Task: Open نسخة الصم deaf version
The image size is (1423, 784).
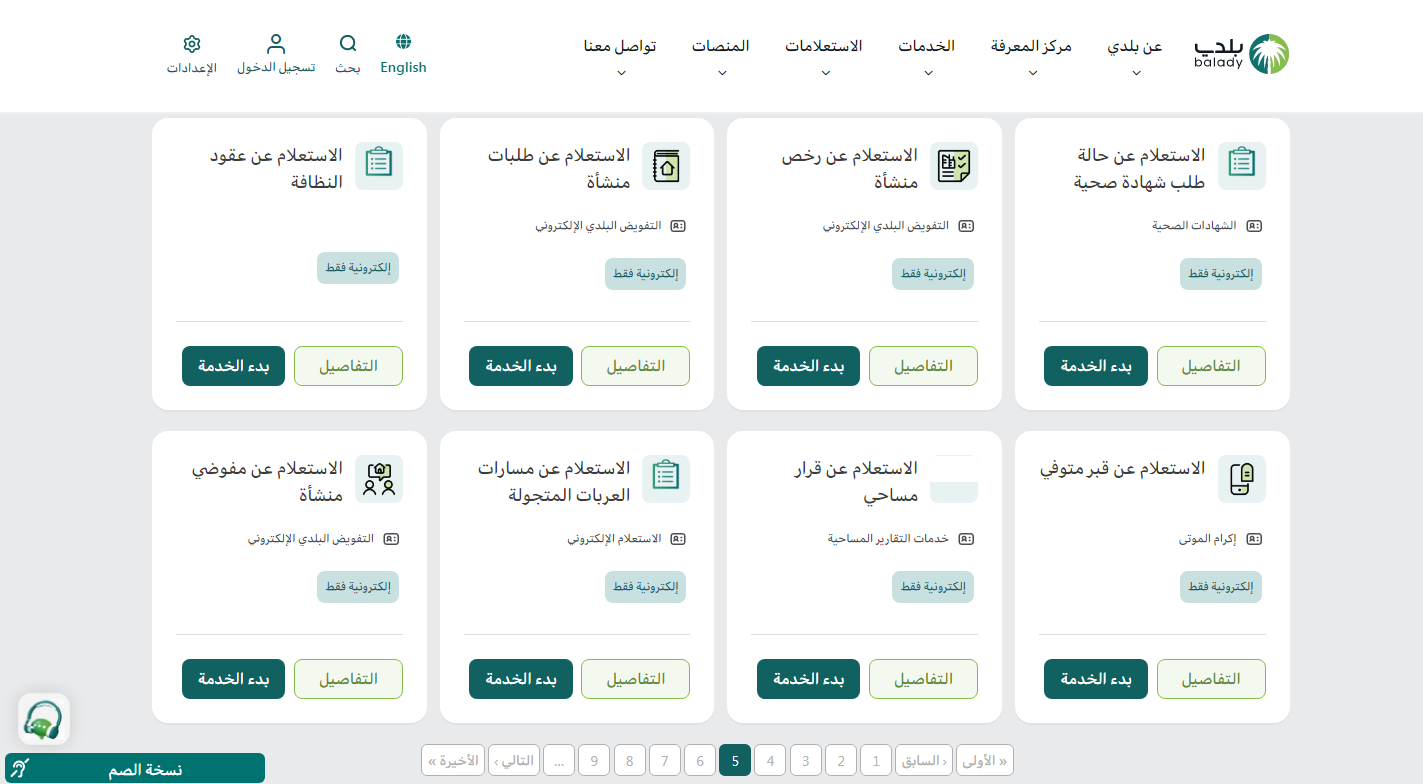Action: [x=135, y=769]
